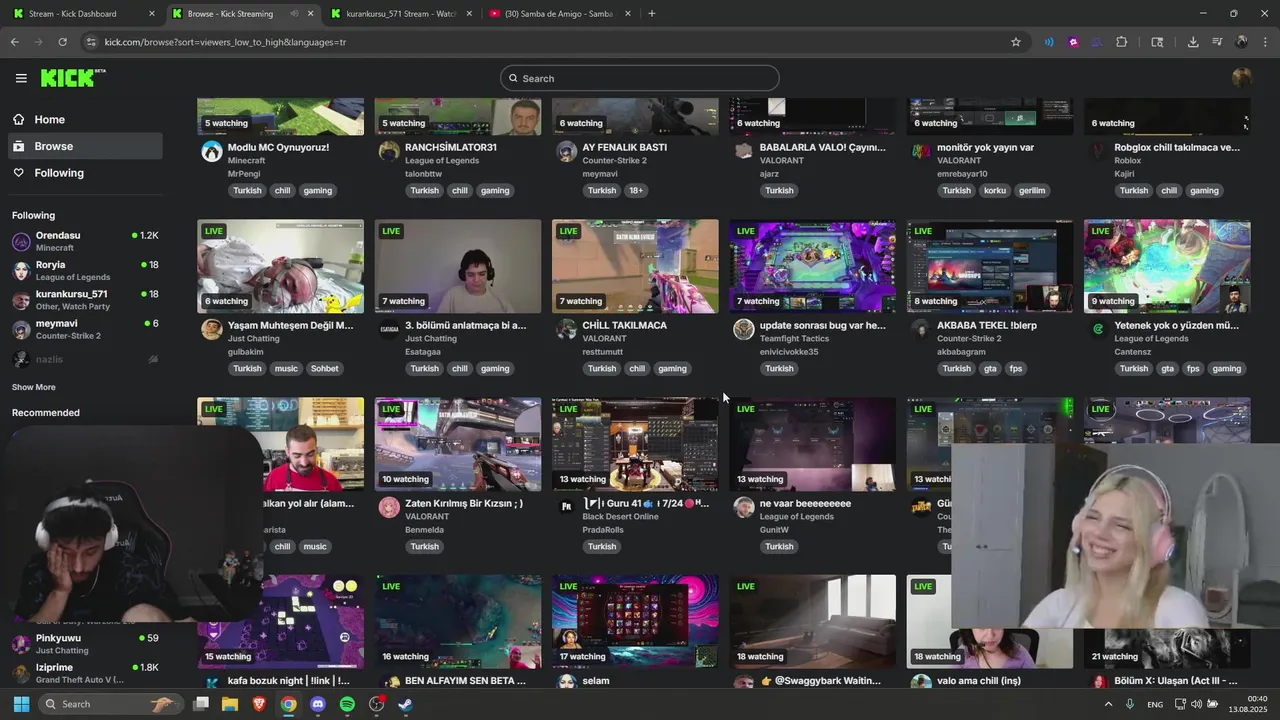Open MrPengi channel avatar

click(x=212, y=151)
